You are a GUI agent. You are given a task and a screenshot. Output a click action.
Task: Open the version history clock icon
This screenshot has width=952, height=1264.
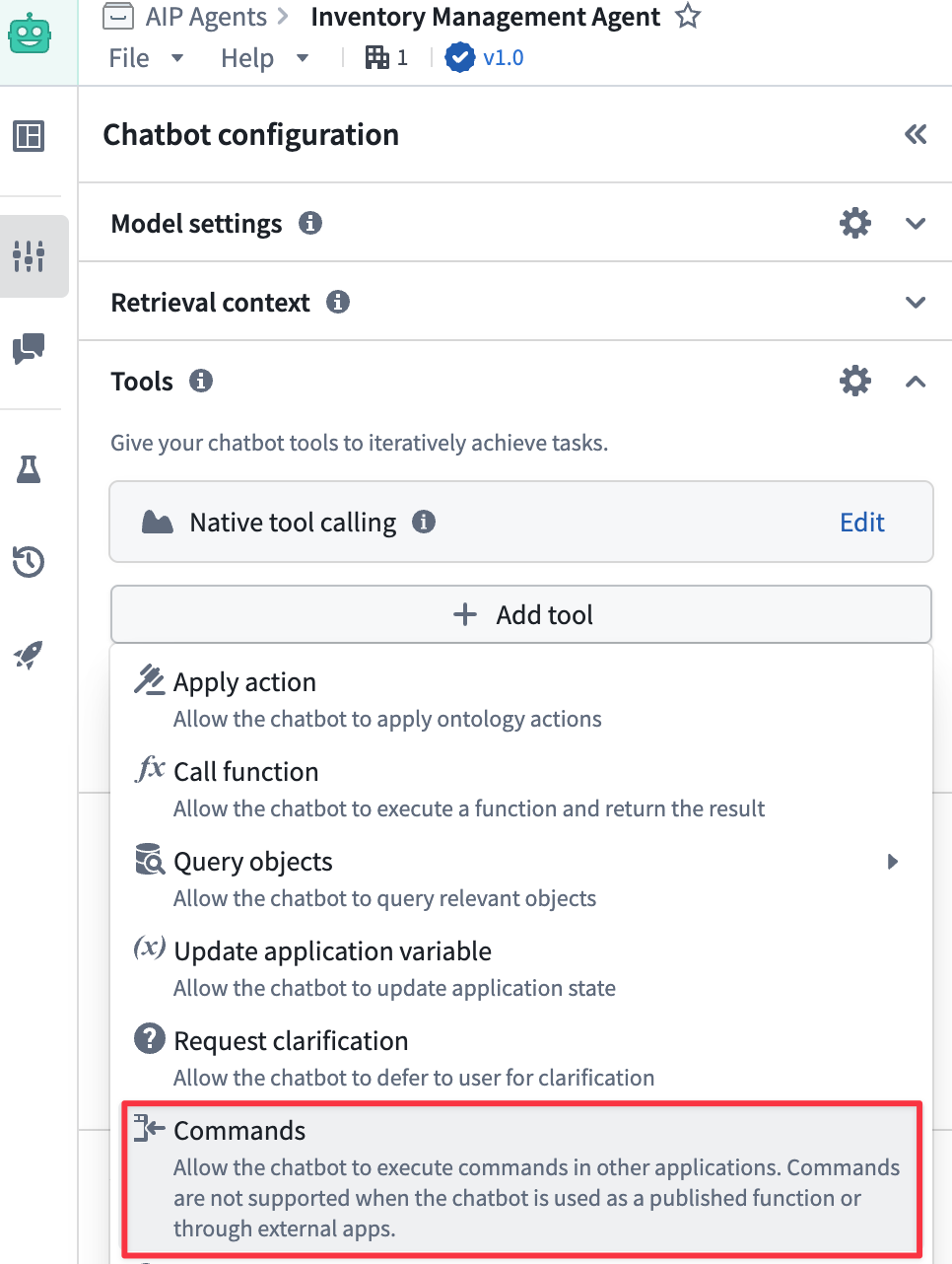[x=30, y=562]
